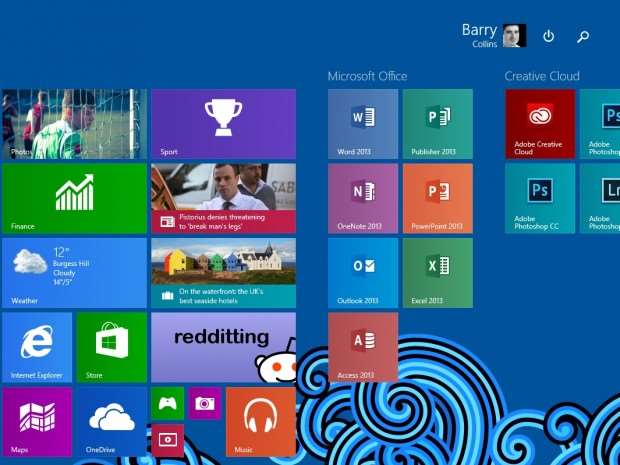Open the small Video tile
Viewport: 620px width, 465px height.
pos(168,440)
